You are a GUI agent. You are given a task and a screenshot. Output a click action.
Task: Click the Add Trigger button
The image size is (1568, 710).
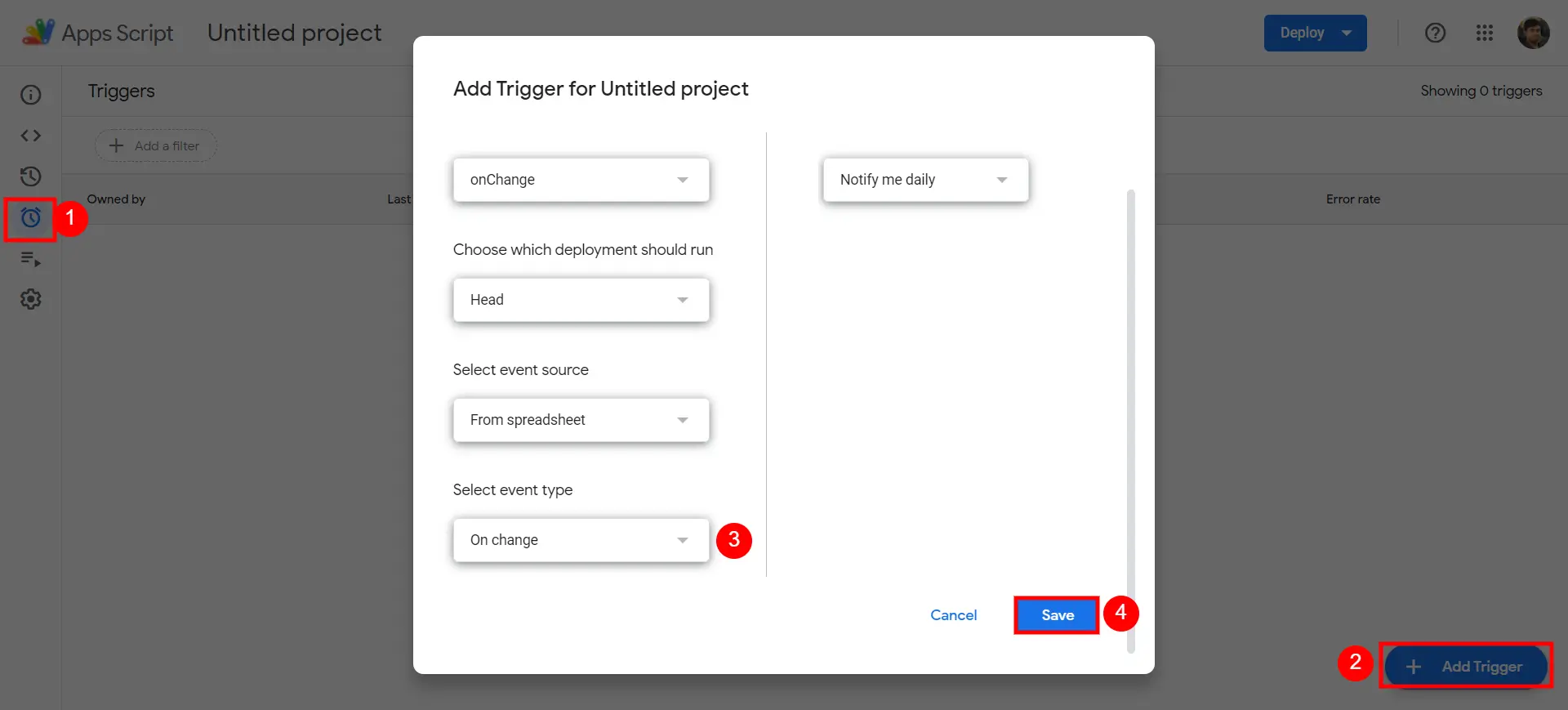click(1466, 667)
